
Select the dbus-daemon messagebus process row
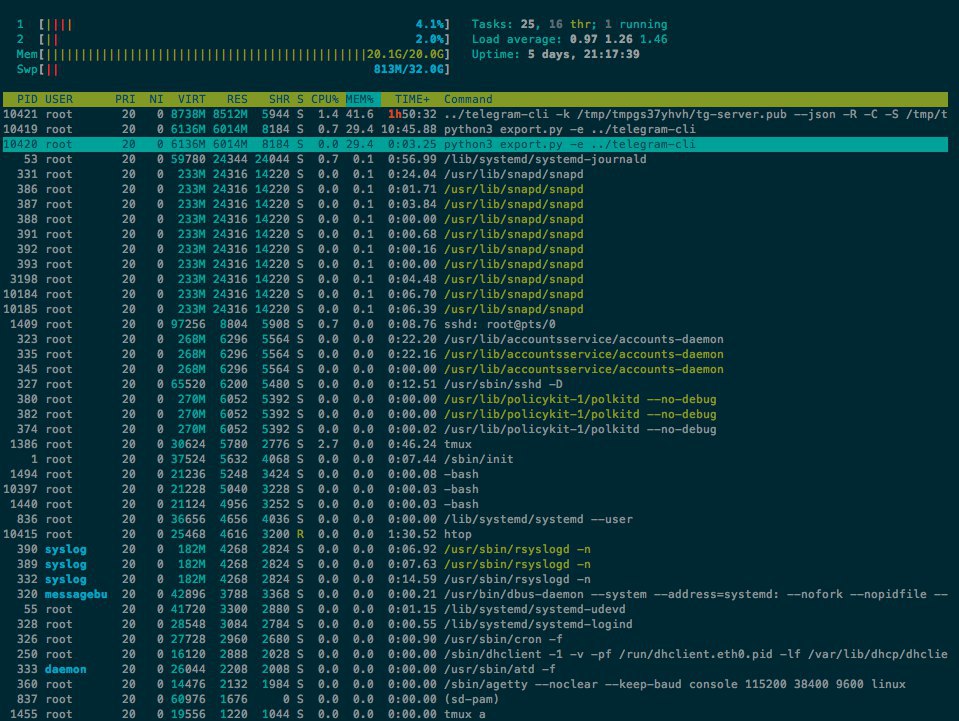click(475, 594)
